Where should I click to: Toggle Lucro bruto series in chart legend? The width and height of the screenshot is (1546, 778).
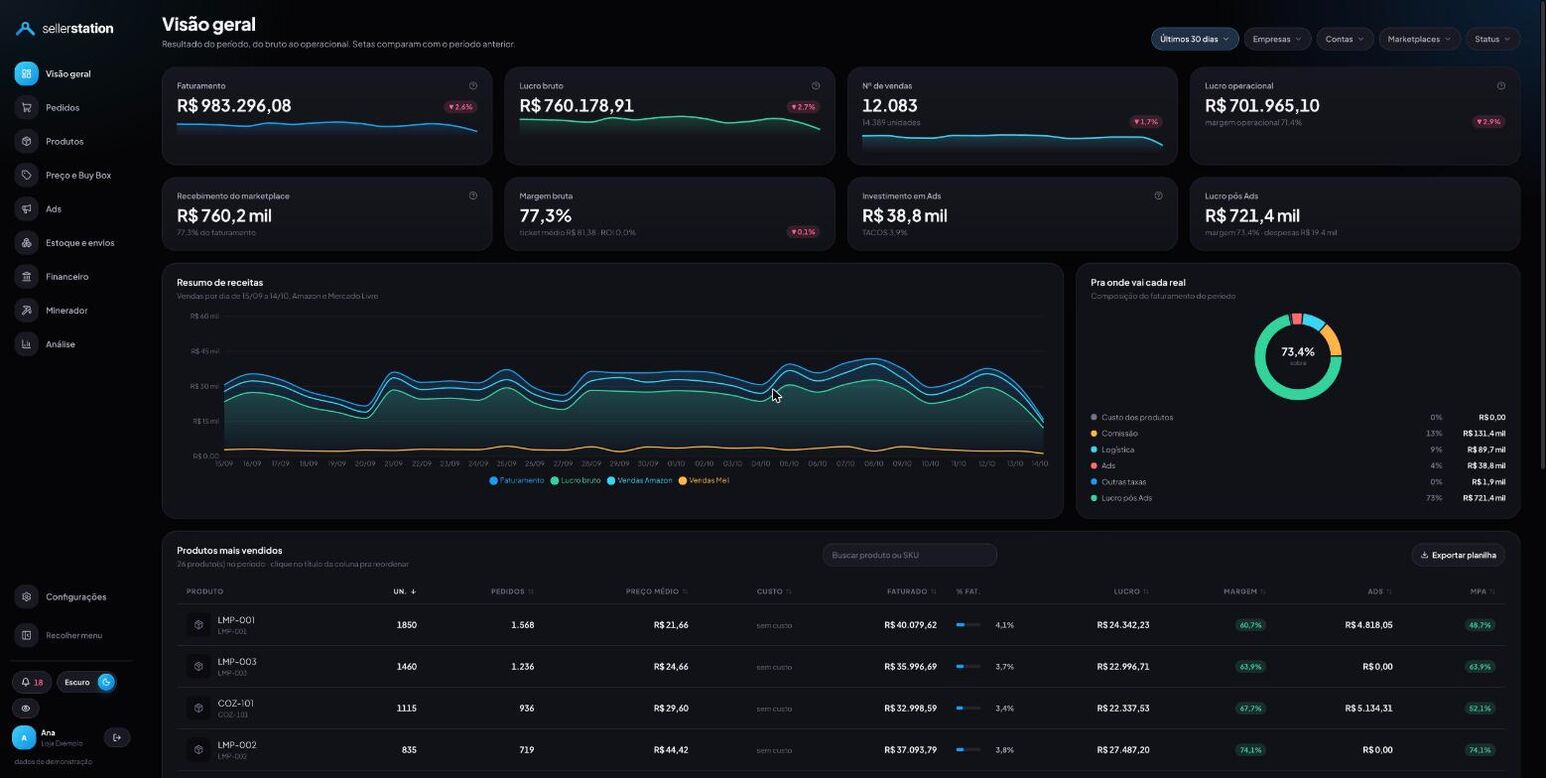pyautogui.click(x=576, y=481)
